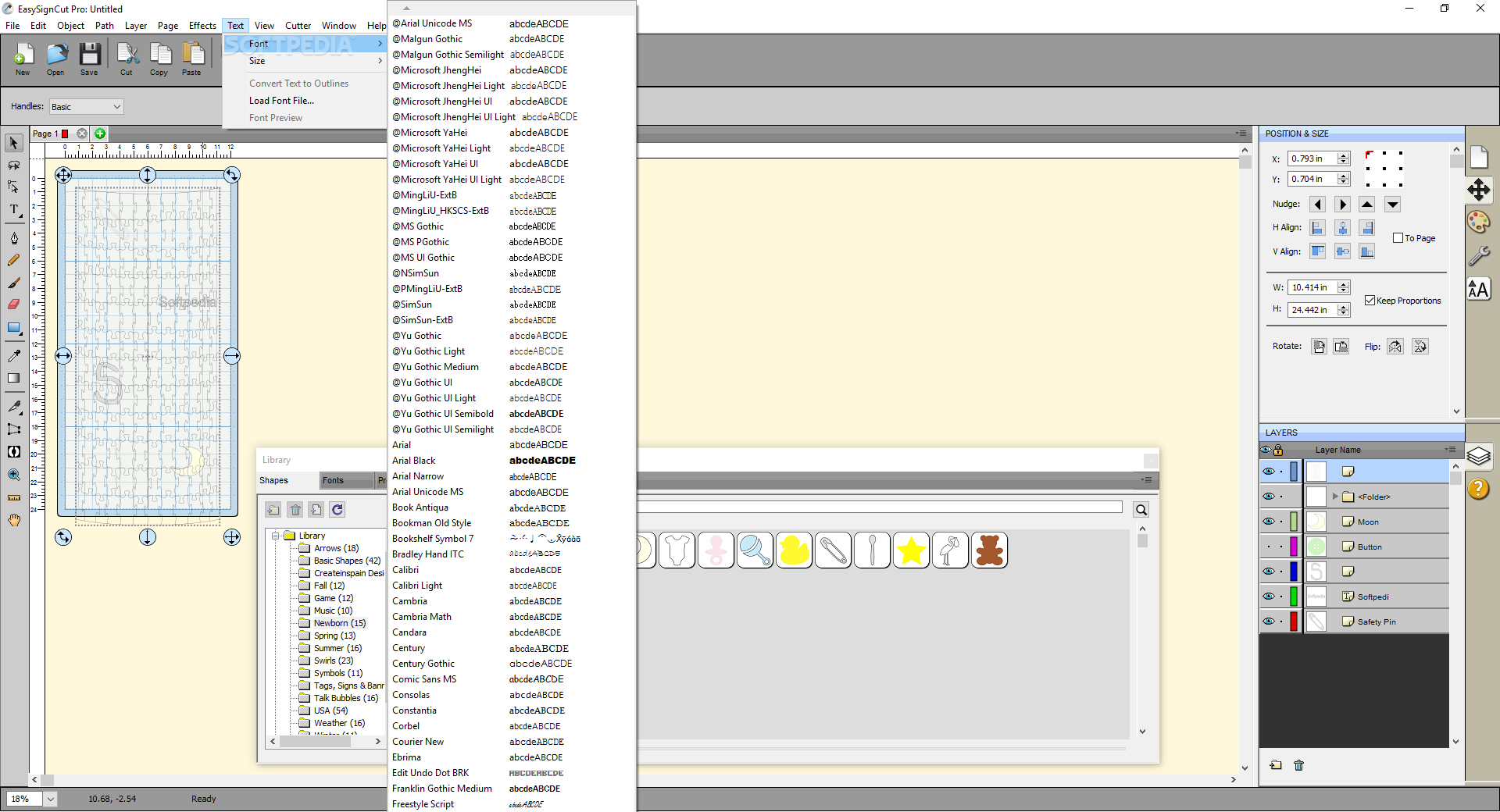Screen dimensions: 1500x812
Task: Add a new page with green plus
Action: point(100,134)
